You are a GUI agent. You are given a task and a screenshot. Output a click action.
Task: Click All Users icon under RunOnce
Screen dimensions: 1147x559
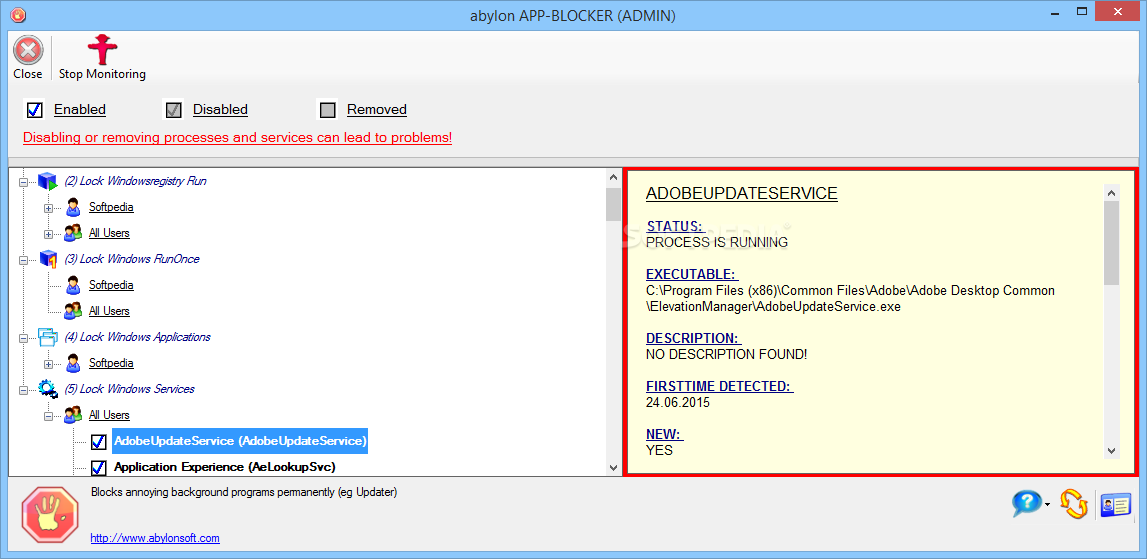point(73,311)
